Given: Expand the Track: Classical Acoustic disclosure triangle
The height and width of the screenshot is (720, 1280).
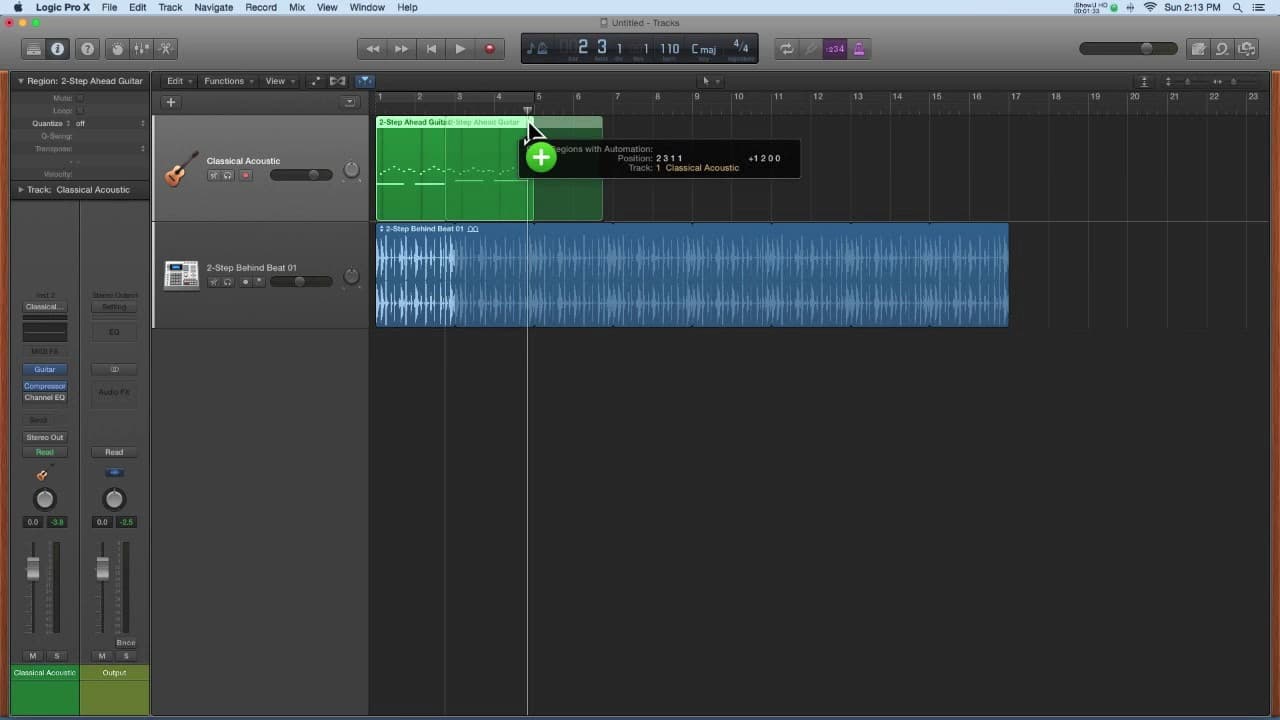Looking at the screenshot, I should pyautogui.click(x=21, y=189).
